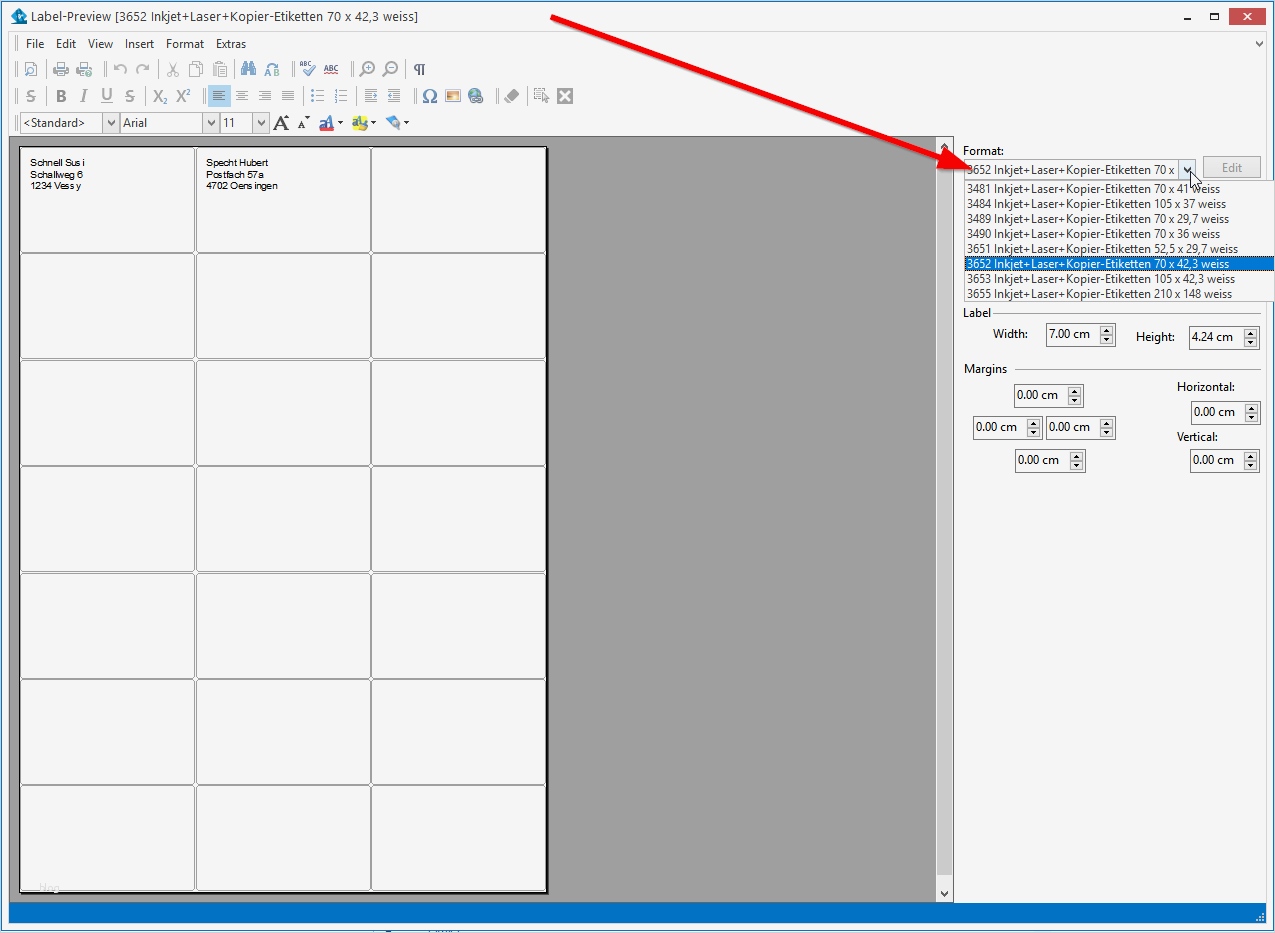Click the Paste clipboard icon
Screen dimensions: 1275x933
220,69
